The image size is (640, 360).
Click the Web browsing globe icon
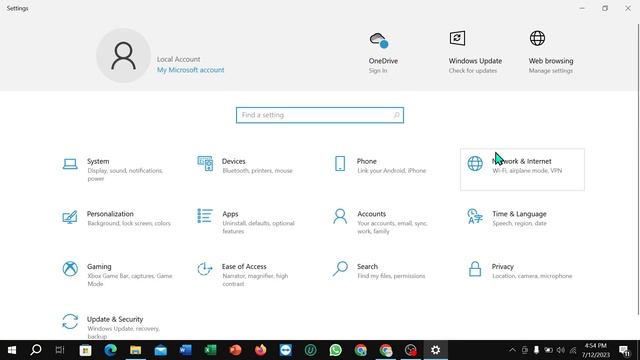pyautogui.click(x=537, y=38)
